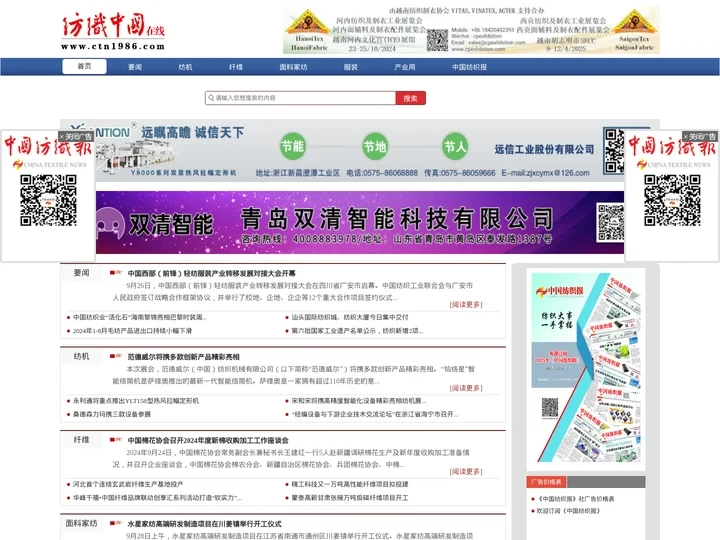
Task: Open link 《中国纺织报》社广告价格表
Action: (576, 499)
